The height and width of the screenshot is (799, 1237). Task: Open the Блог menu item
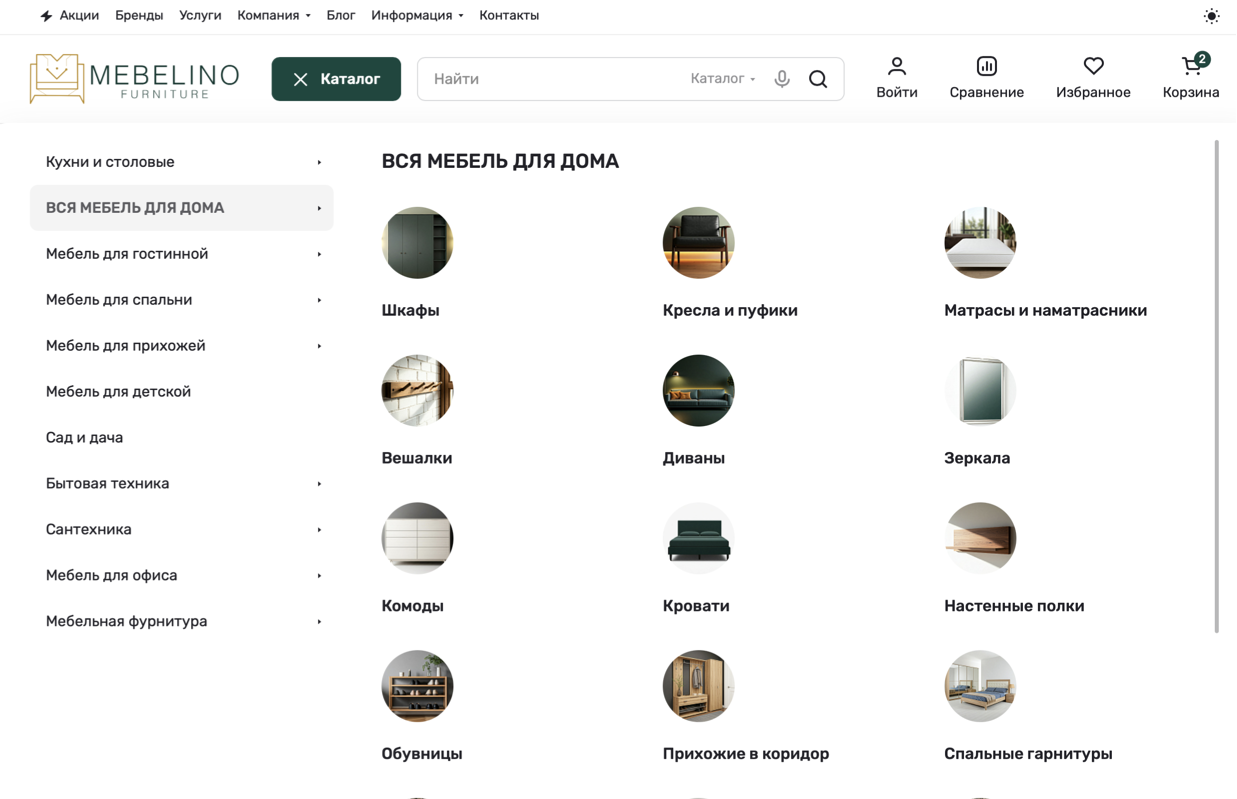point(341,16)
